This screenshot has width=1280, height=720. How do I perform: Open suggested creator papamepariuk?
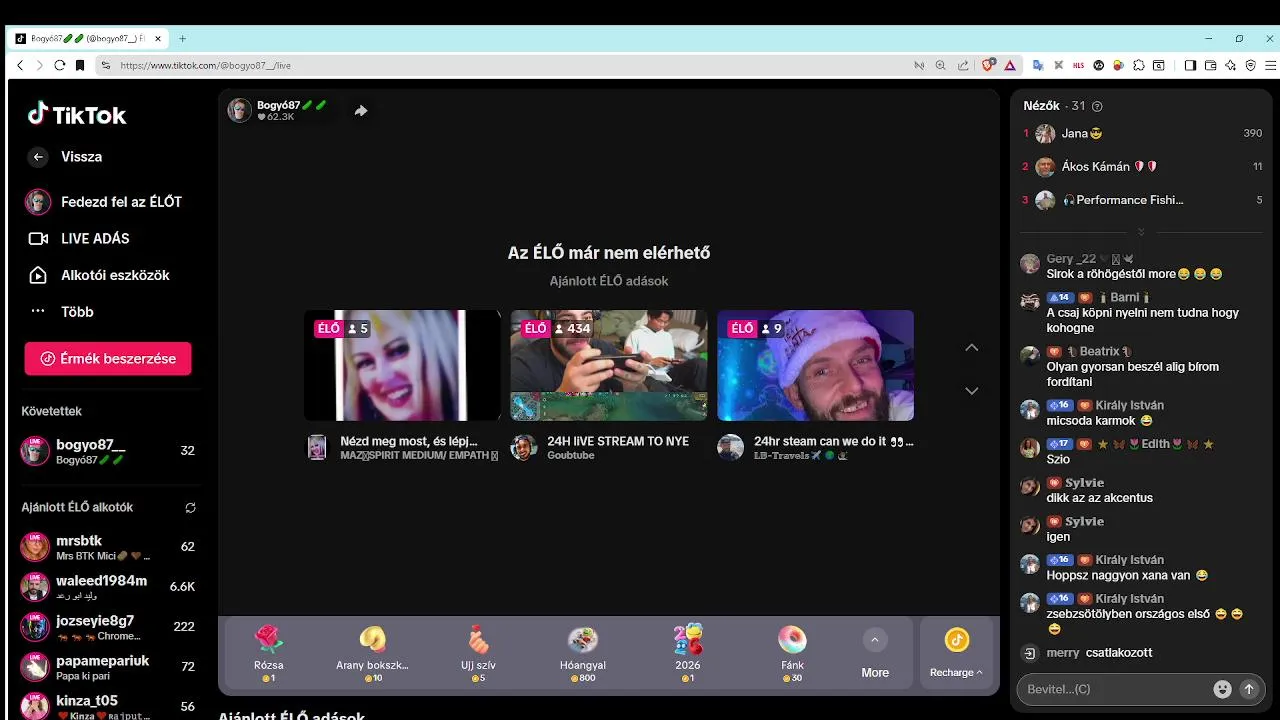coord(108,667)
